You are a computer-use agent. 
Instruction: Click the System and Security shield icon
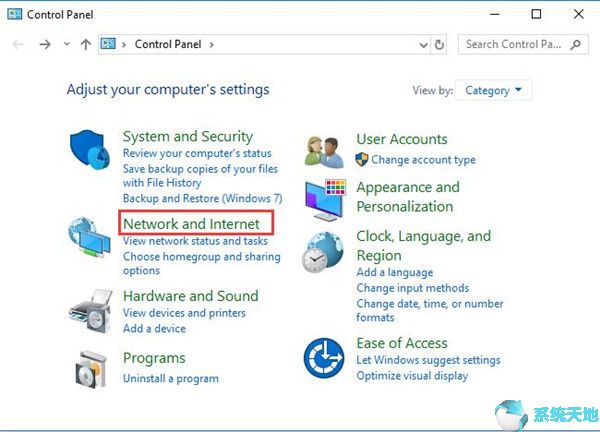tap(90, 151)
